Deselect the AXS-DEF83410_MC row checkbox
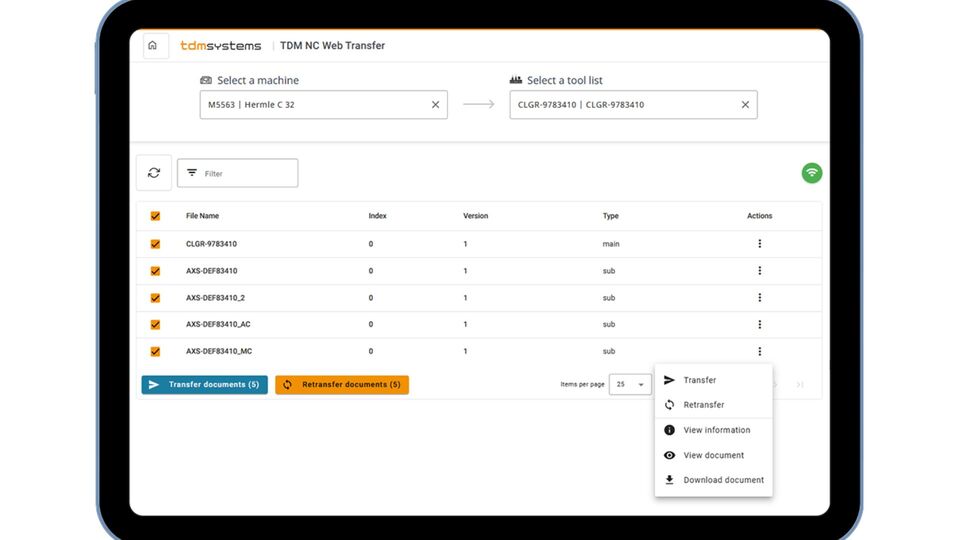960x540 pixels. click(x=155, y=352)
